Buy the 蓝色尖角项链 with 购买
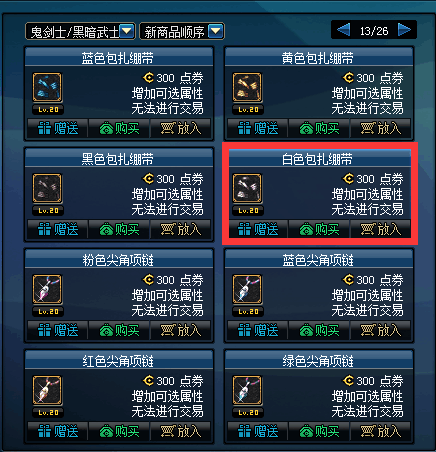 pos(319,330)
